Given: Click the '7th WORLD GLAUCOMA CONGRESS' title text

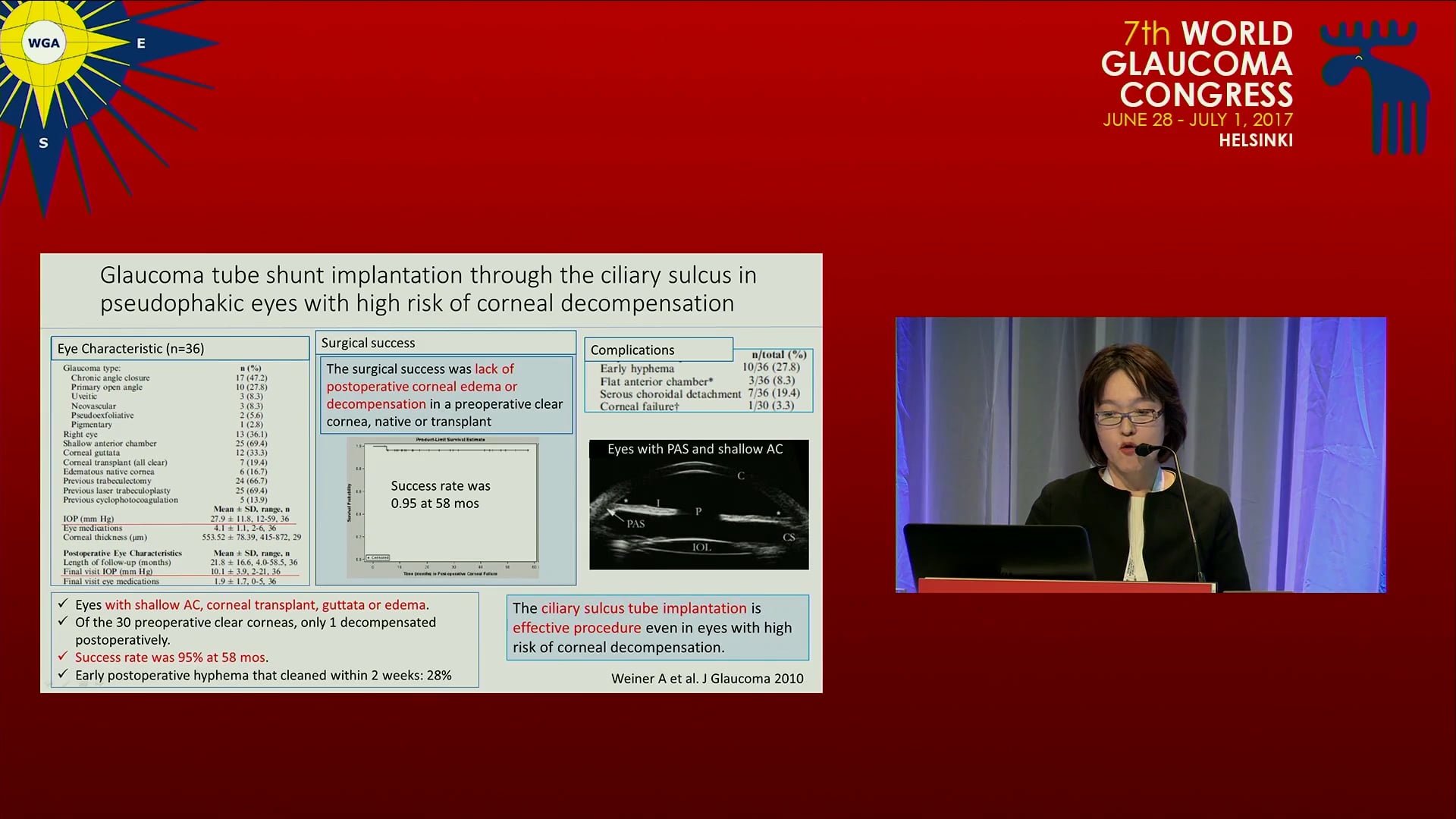Looking at the screenshot, I should click(x=1197, y=64).
